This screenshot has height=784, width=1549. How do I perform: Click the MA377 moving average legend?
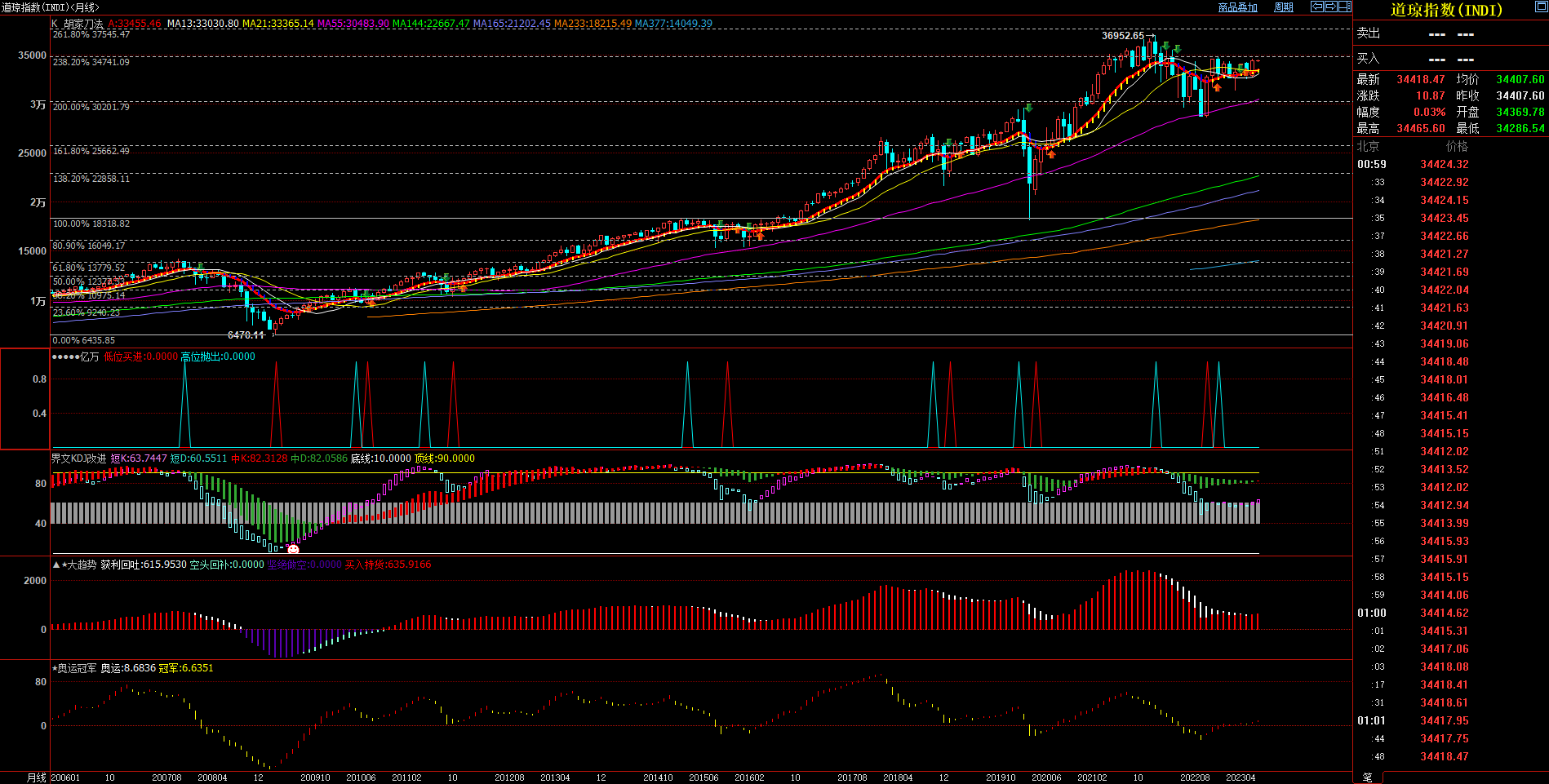click(672, 24)
